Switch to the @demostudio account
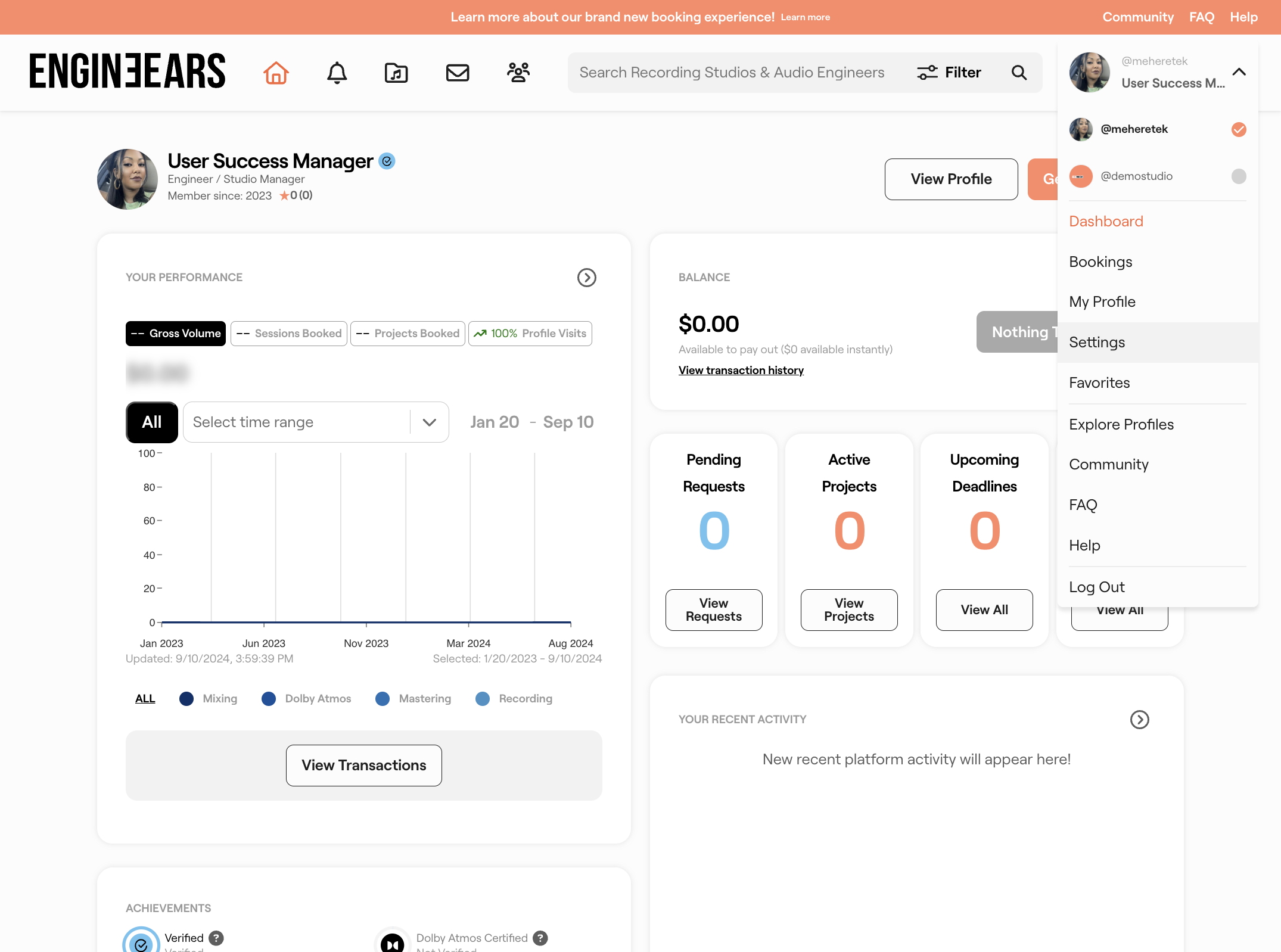 click(x=1158, y=176)
